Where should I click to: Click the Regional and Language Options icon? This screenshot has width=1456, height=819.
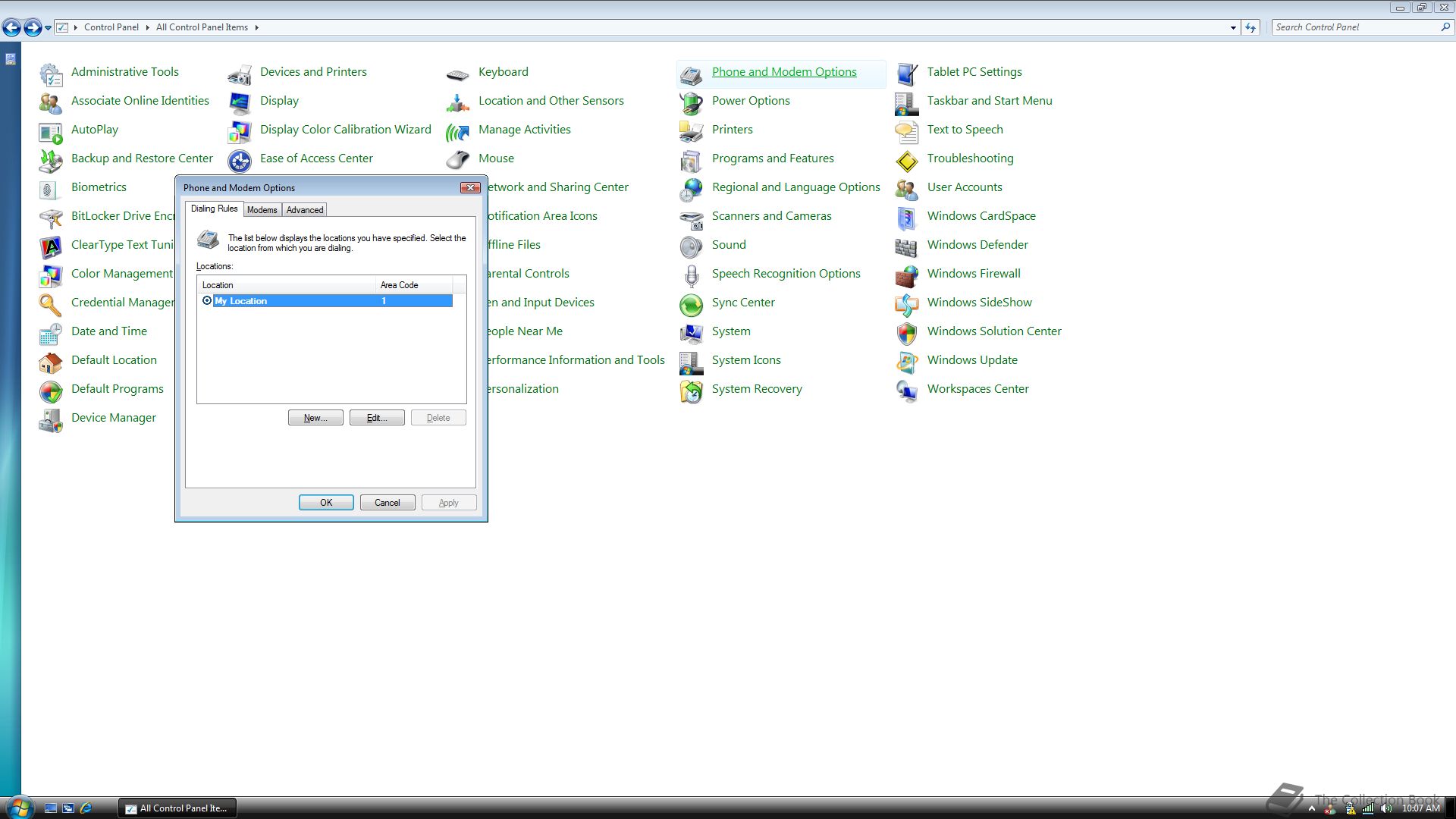pyautogui.click(x=692, y=190)
